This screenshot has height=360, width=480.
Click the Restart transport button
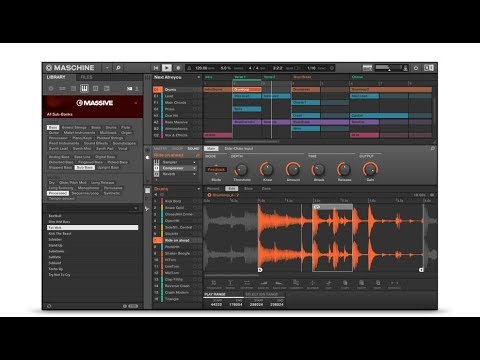pos(156,68)
